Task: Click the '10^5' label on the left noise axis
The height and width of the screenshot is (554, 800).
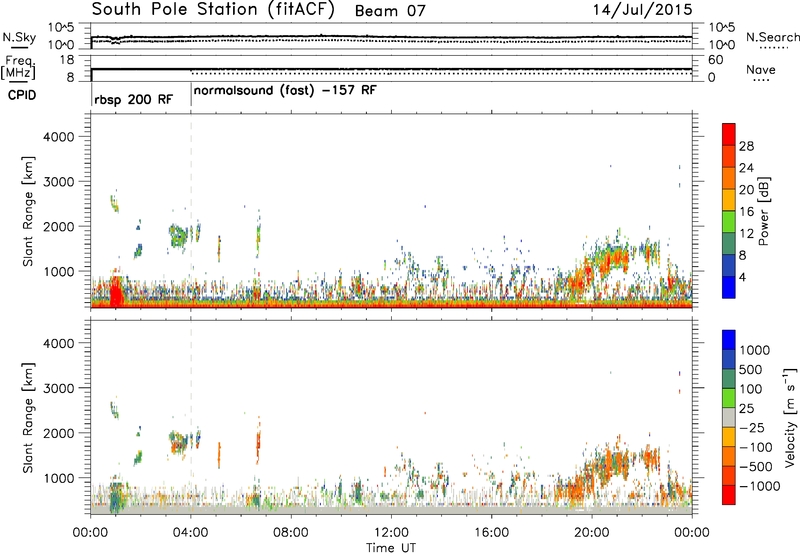Action: [61, 27]
